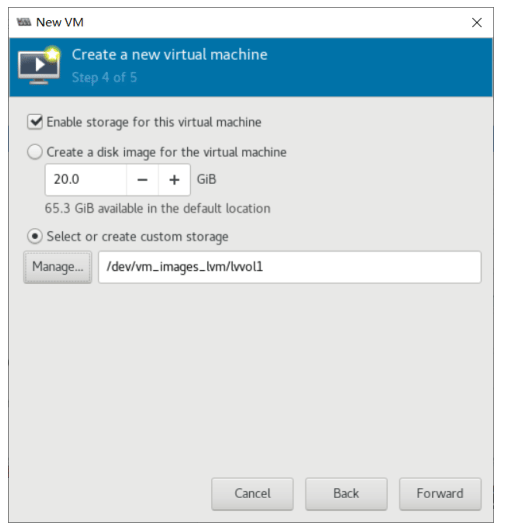Click the new virtual machine monitor icon
The height and width of the screenshot is (529, 505).
coord(39,65)
